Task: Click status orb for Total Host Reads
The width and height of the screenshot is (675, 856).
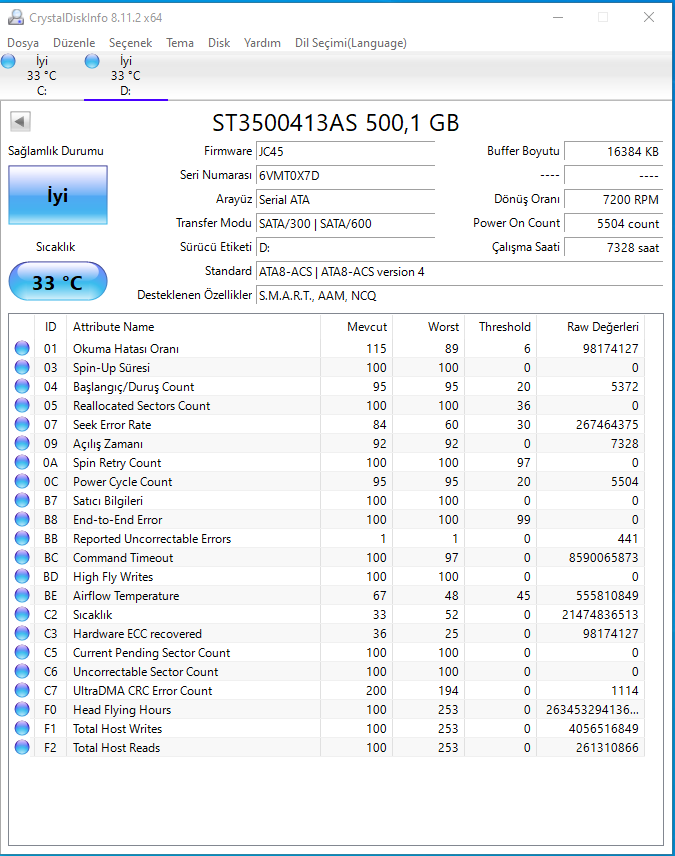Action: [22, 747]
